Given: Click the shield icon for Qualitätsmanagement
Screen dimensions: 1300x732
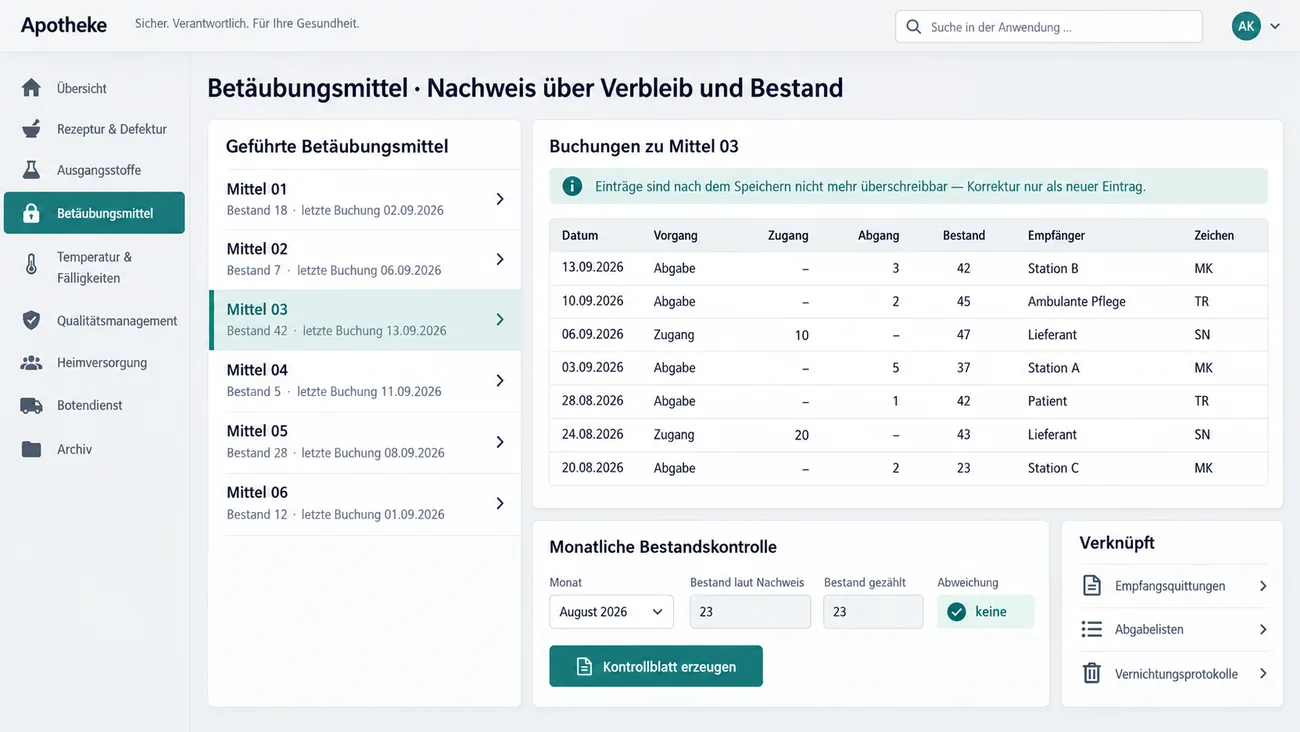Looking at the screenshot, I should point(31,321).
